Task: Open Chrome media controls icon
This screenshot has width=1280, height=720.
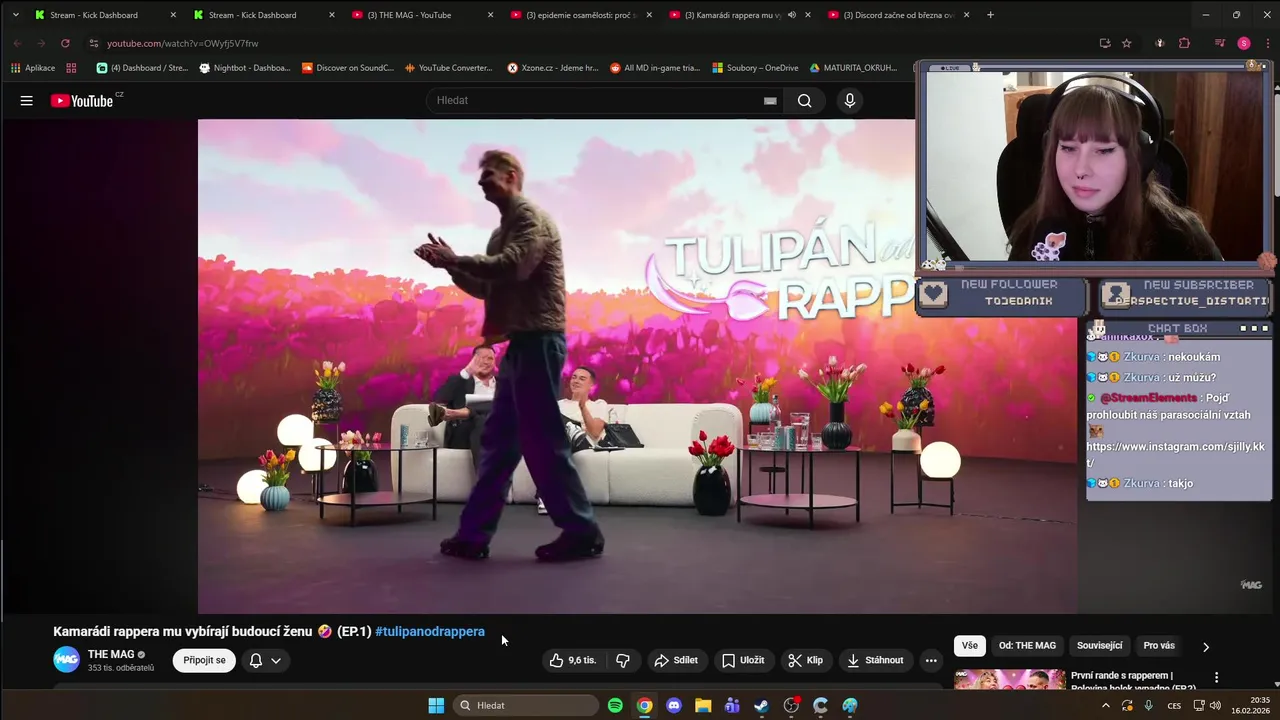Action: coord(1220,43)
